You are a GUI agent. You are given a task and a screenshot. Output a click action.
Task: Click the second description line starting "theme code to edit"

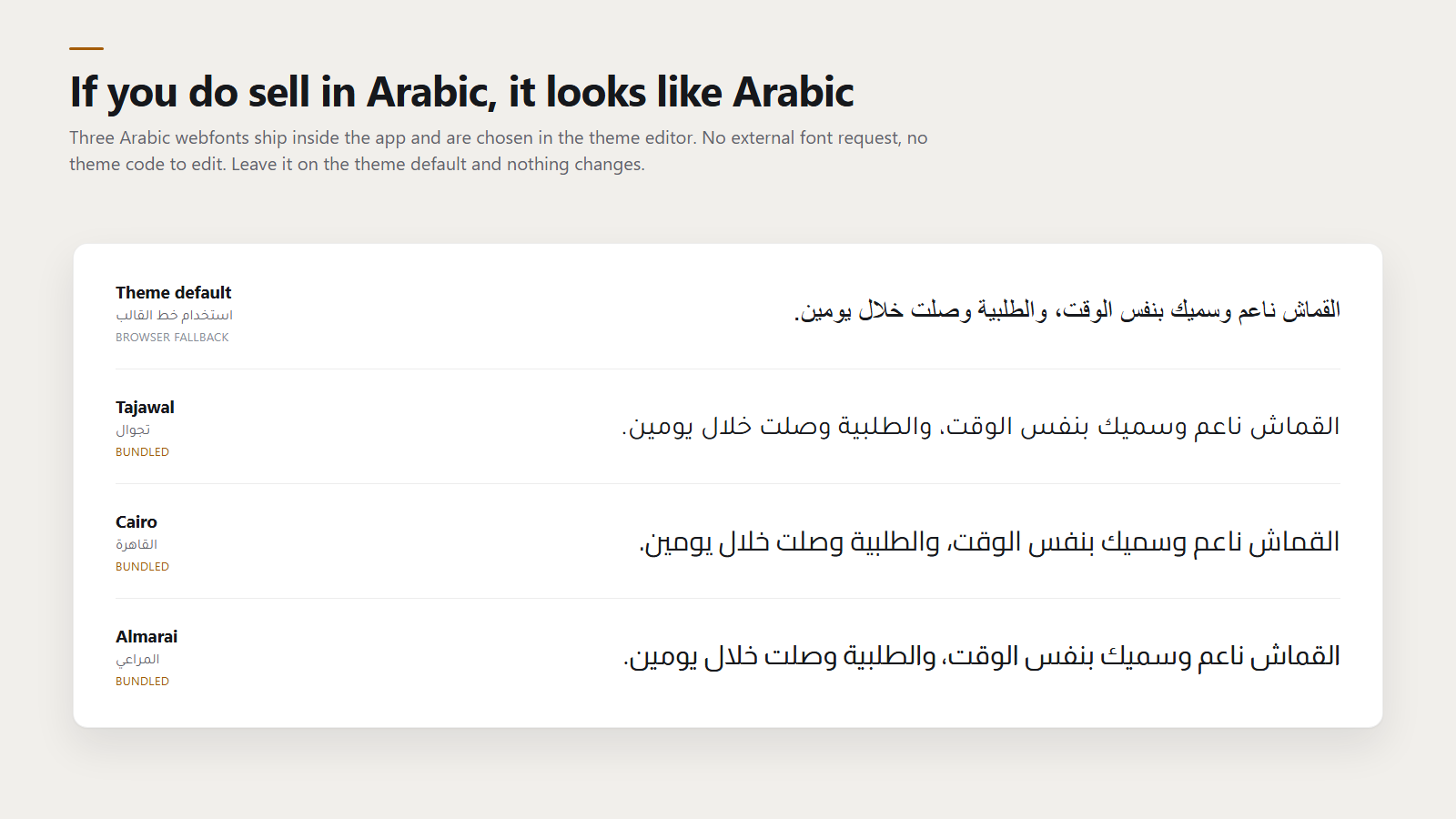coord(357,165)
